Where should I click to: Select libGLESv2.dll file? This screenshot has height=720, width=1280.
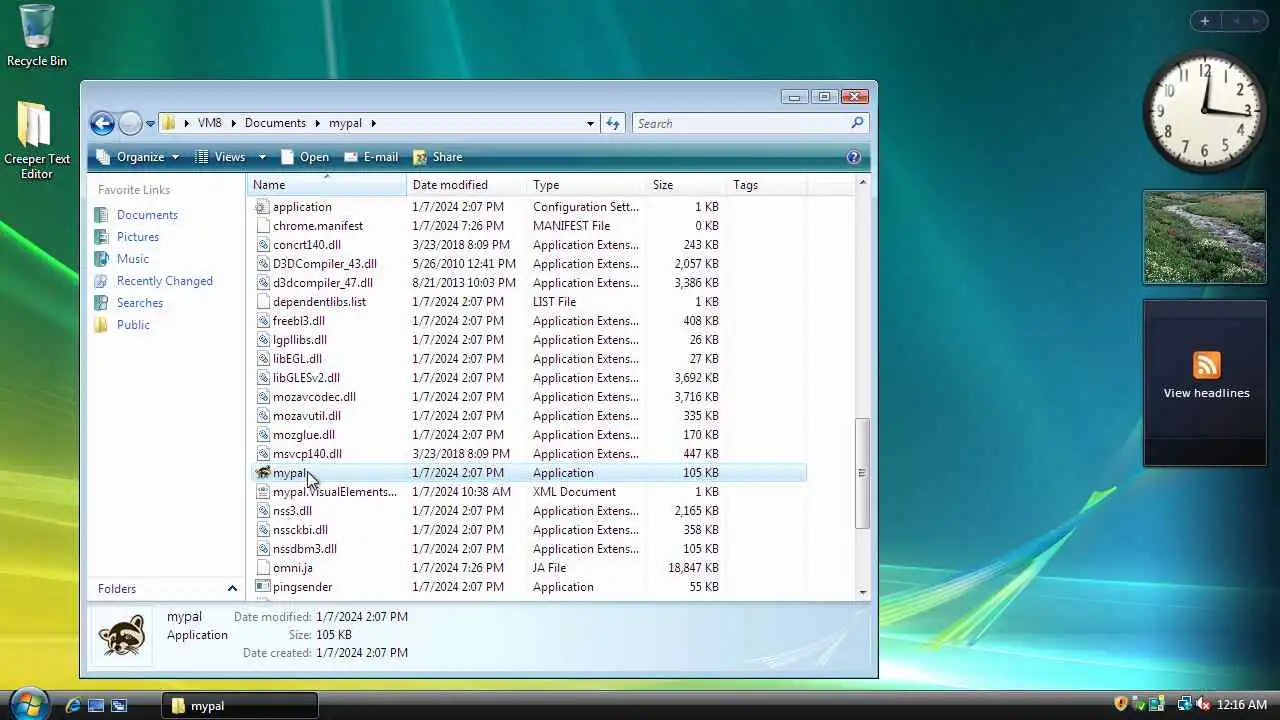[306, 378]
